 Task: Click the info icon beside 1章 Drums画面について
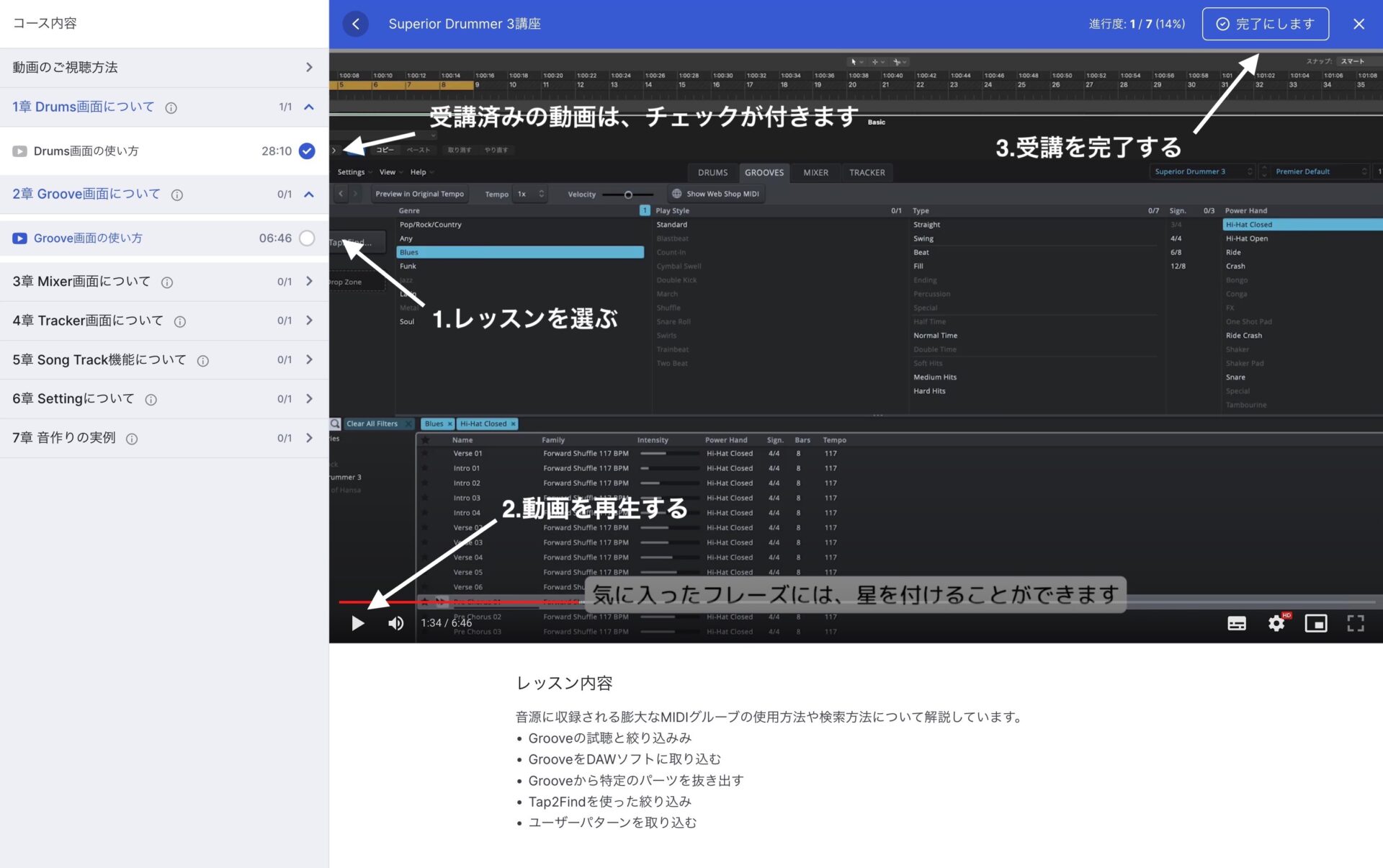[x=171, y=108]
